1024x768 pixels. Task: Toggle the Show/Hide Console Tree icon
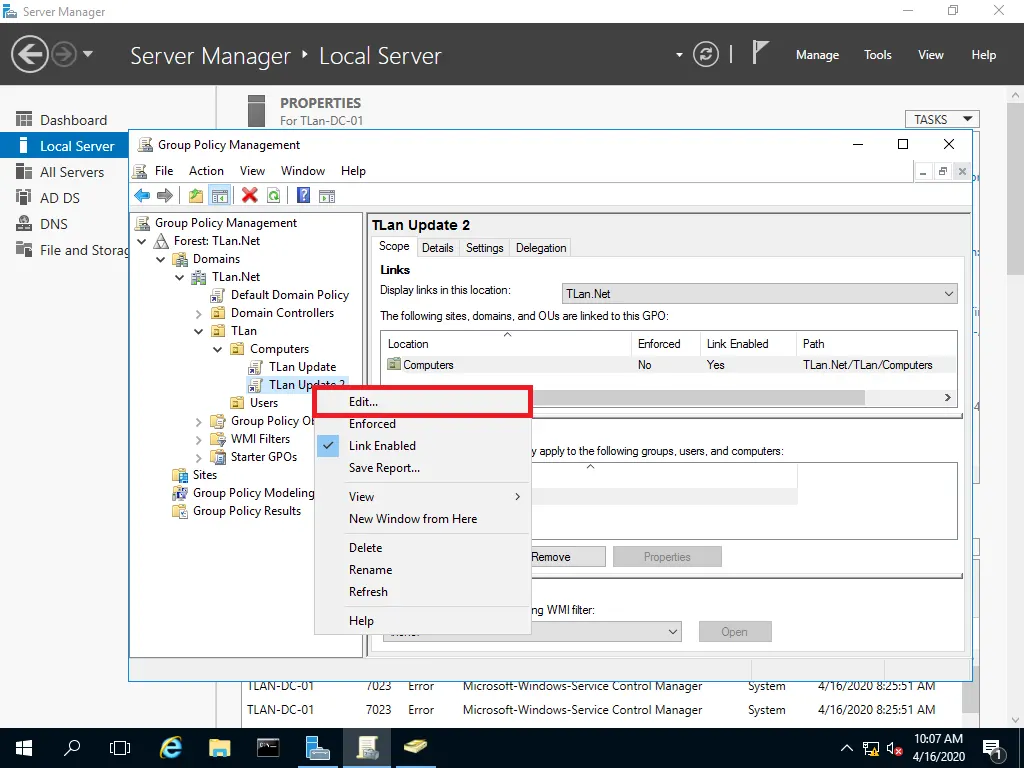(219, 195)
